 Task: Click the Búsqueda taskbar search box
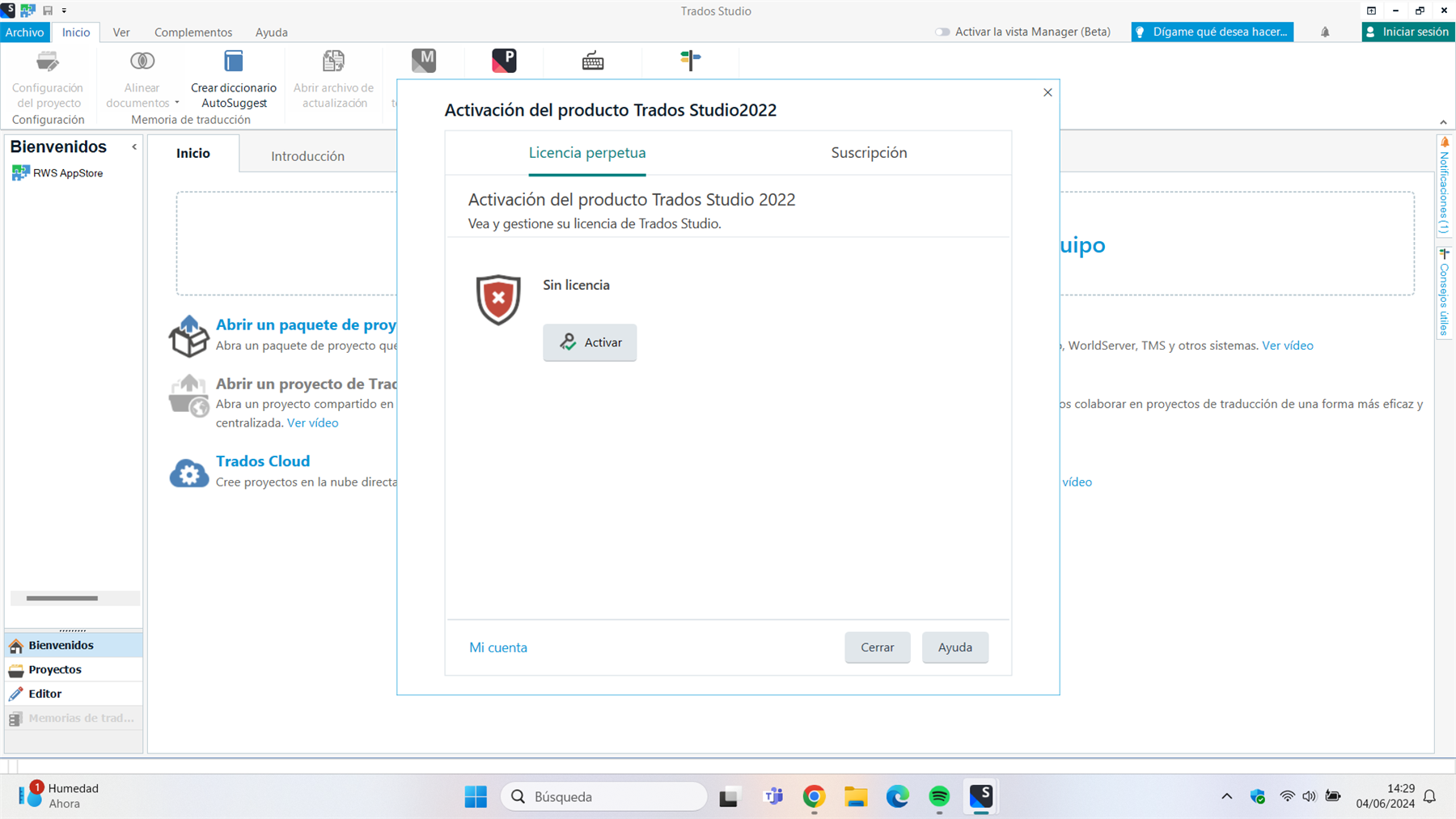point(603,797)
